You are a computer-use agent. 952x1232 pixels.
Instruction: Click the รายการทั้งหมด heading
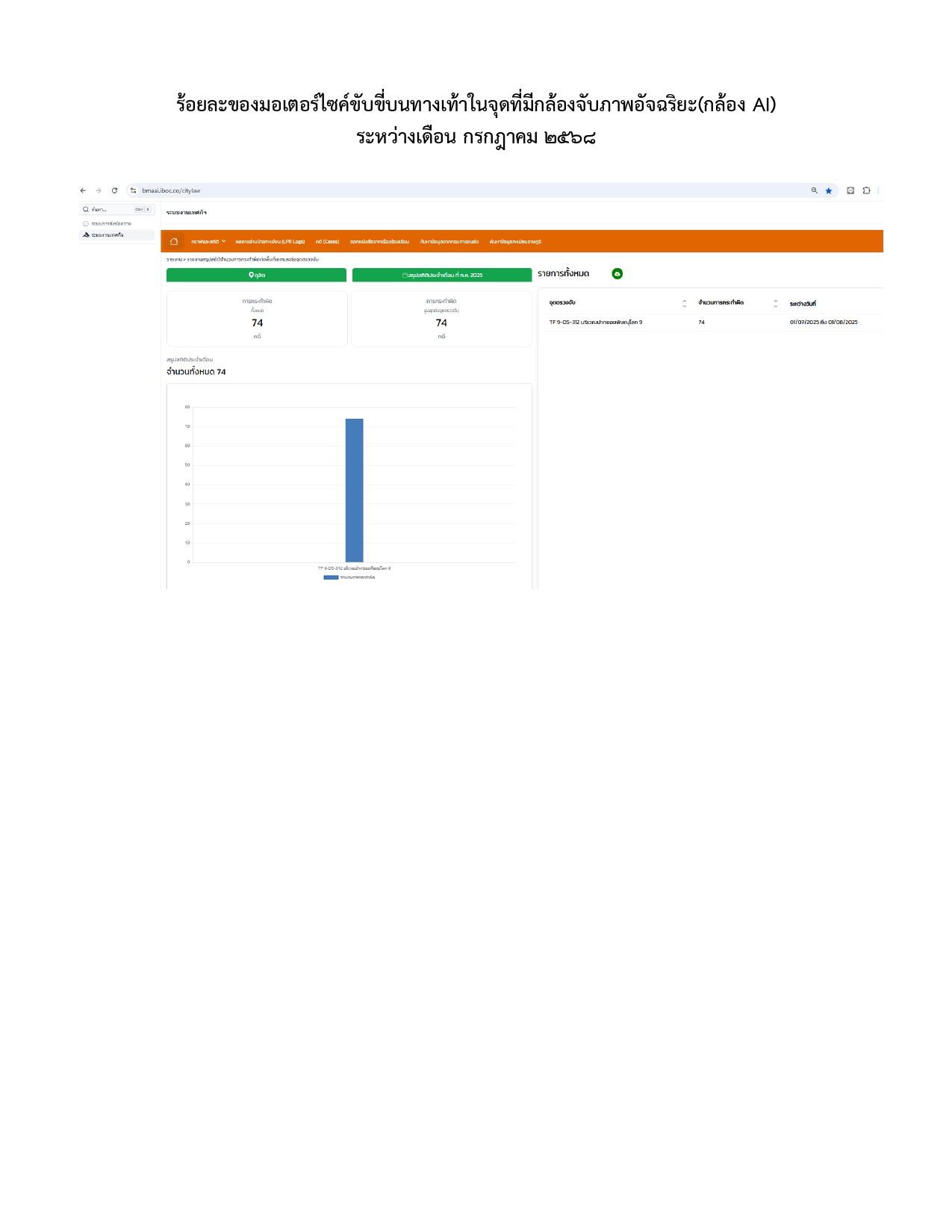click(564, 274)
